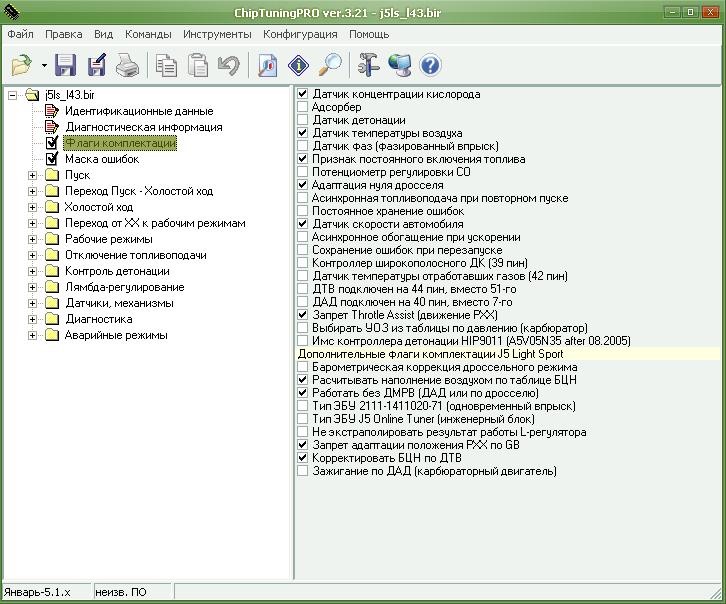
Task: Expand the Диагностика folder
Action: pos(32,319)
